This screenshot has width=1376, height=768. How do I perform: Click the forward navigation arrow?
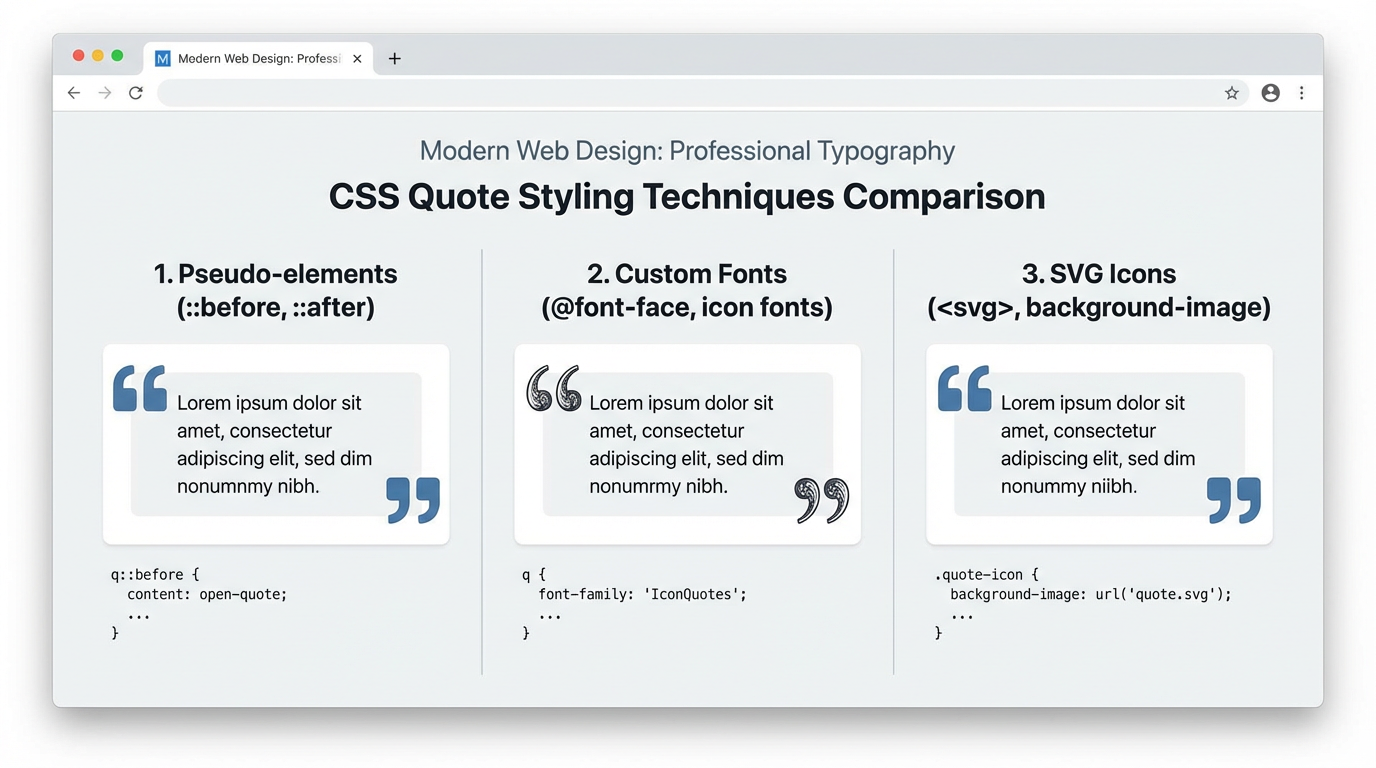tap(104, 92)
